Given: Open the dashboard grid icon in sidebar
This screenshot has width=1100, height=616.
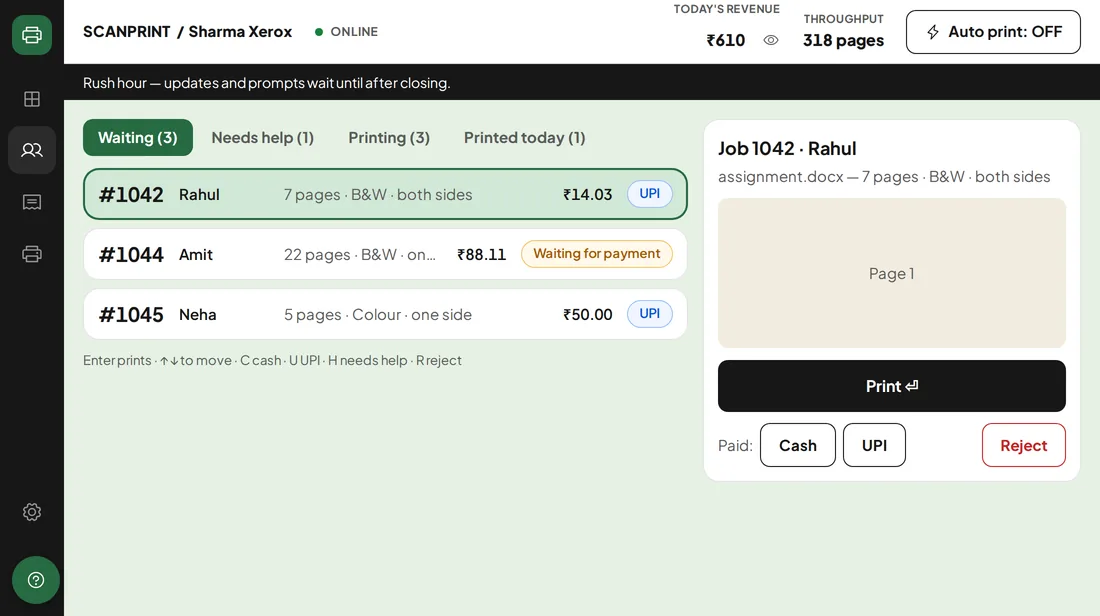Looking at the screenshot, I should [32, 99].
